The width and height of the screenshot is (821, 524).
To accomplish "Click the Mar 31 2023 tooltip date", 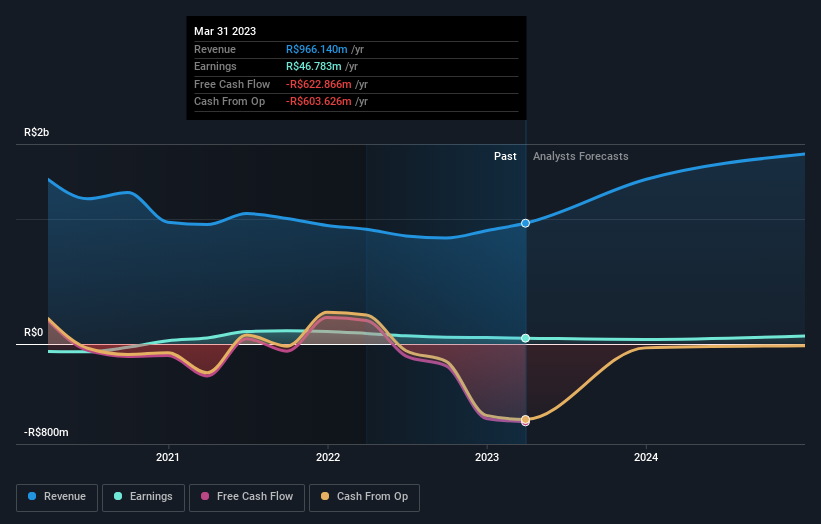I will pyautogui.click(x=225, y=31).
